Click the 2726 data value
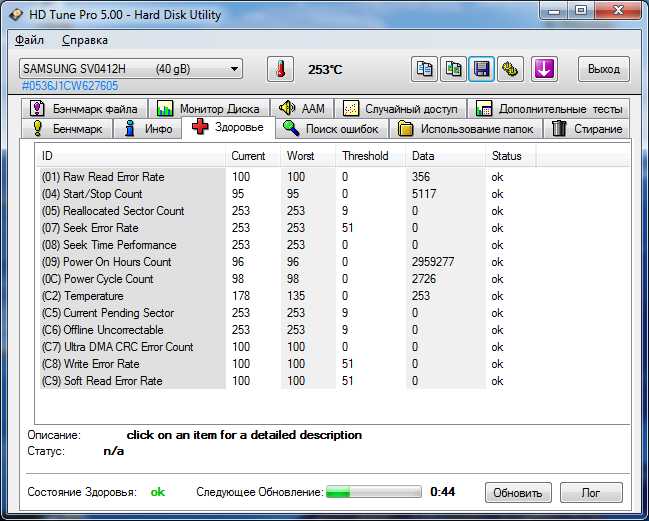 pos(424,279)
